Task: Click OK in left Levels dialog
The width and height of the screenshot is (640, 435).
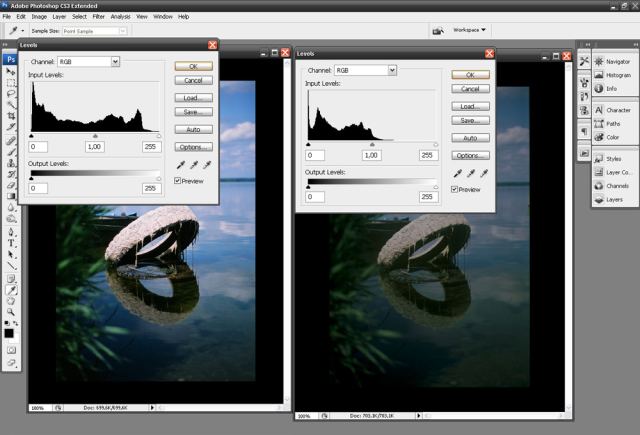Action: pyautogui.click(x=193, y=66)
